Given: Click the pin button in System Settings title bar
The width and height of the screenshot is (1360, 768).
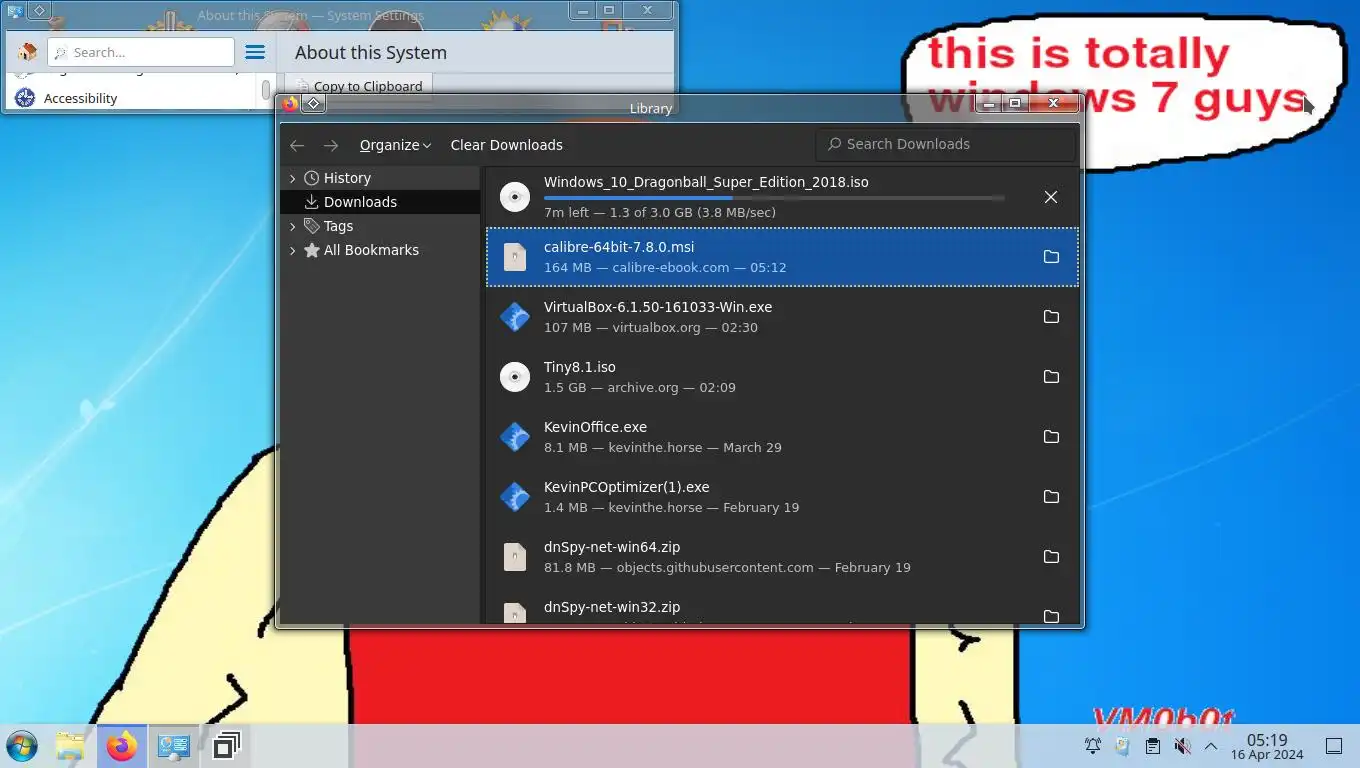Looking at the screenshot, I should point(38,10).
